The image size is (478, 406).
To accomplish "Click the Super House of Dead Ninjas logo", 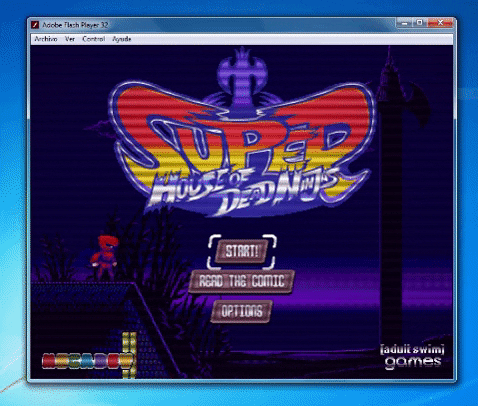I will [242, 133].
